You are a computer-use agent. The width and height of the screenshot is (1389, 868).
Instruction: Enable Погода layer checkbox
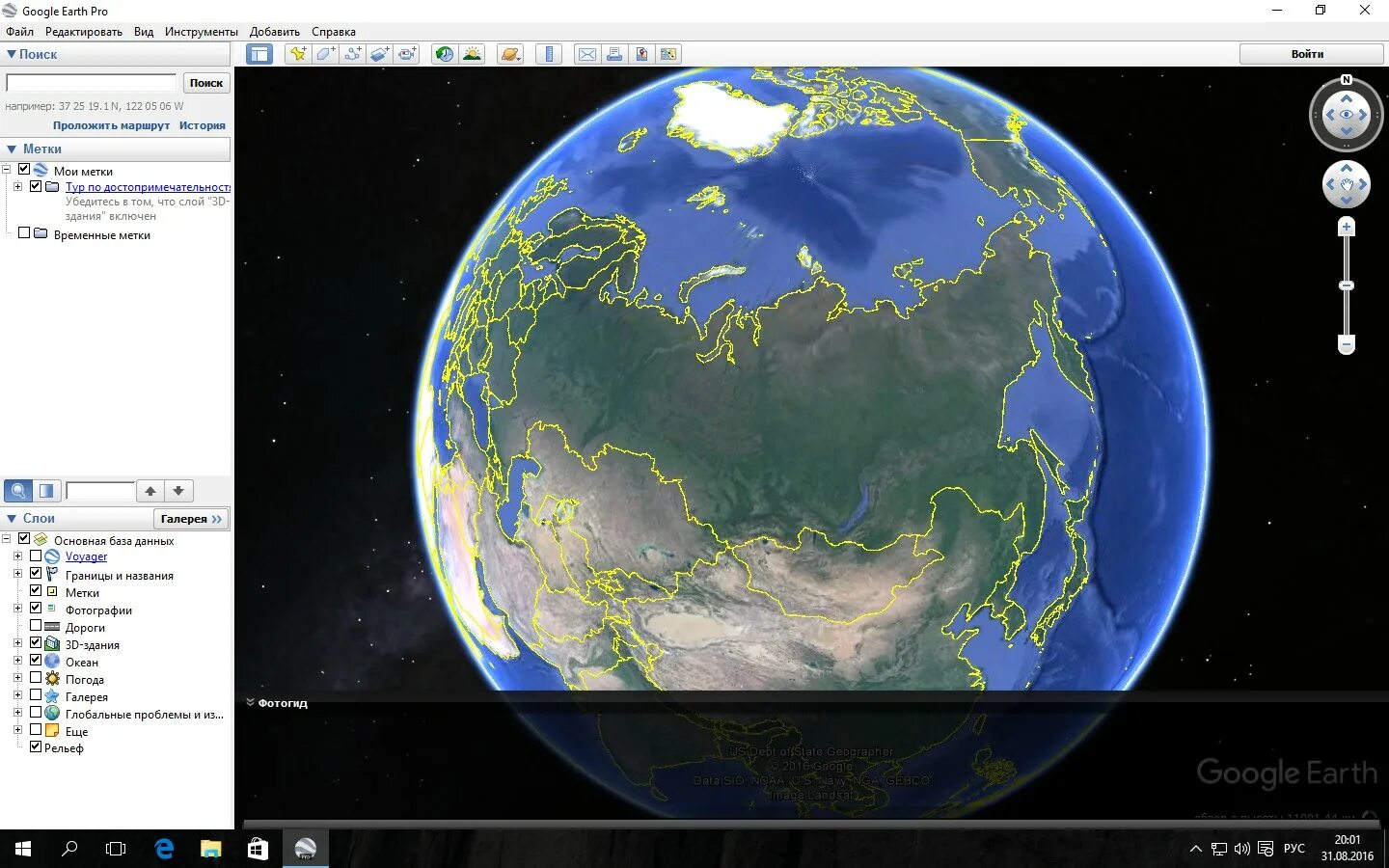[36, 677]
